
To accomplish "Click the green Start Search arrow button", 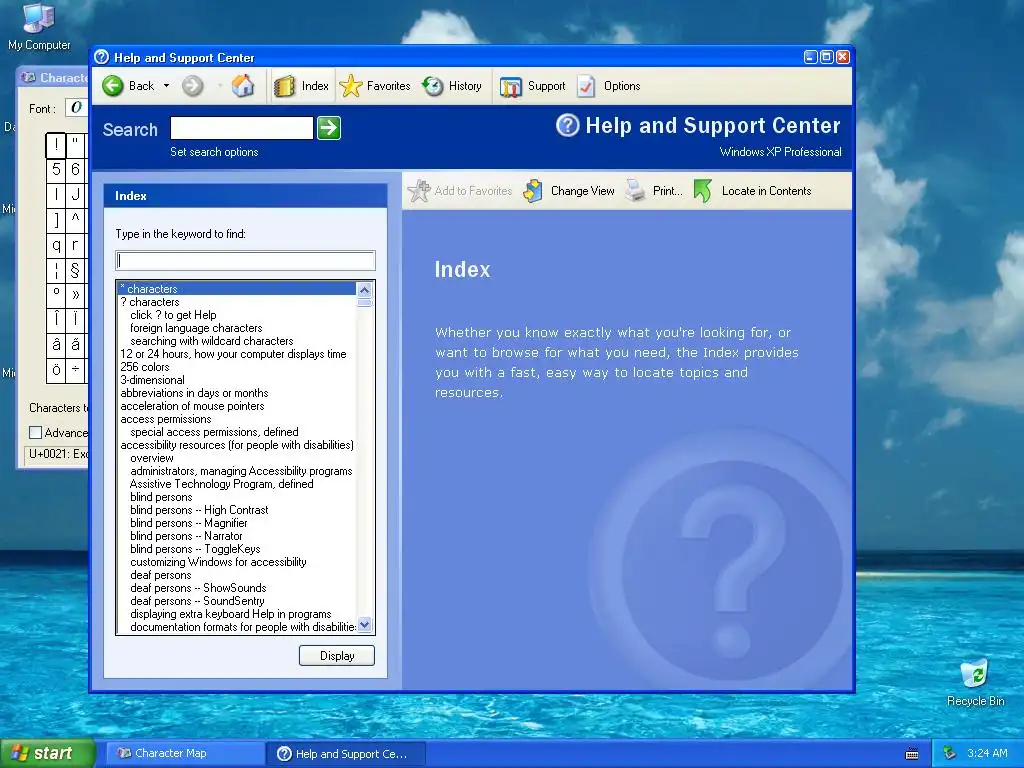I will coord(328,128).
